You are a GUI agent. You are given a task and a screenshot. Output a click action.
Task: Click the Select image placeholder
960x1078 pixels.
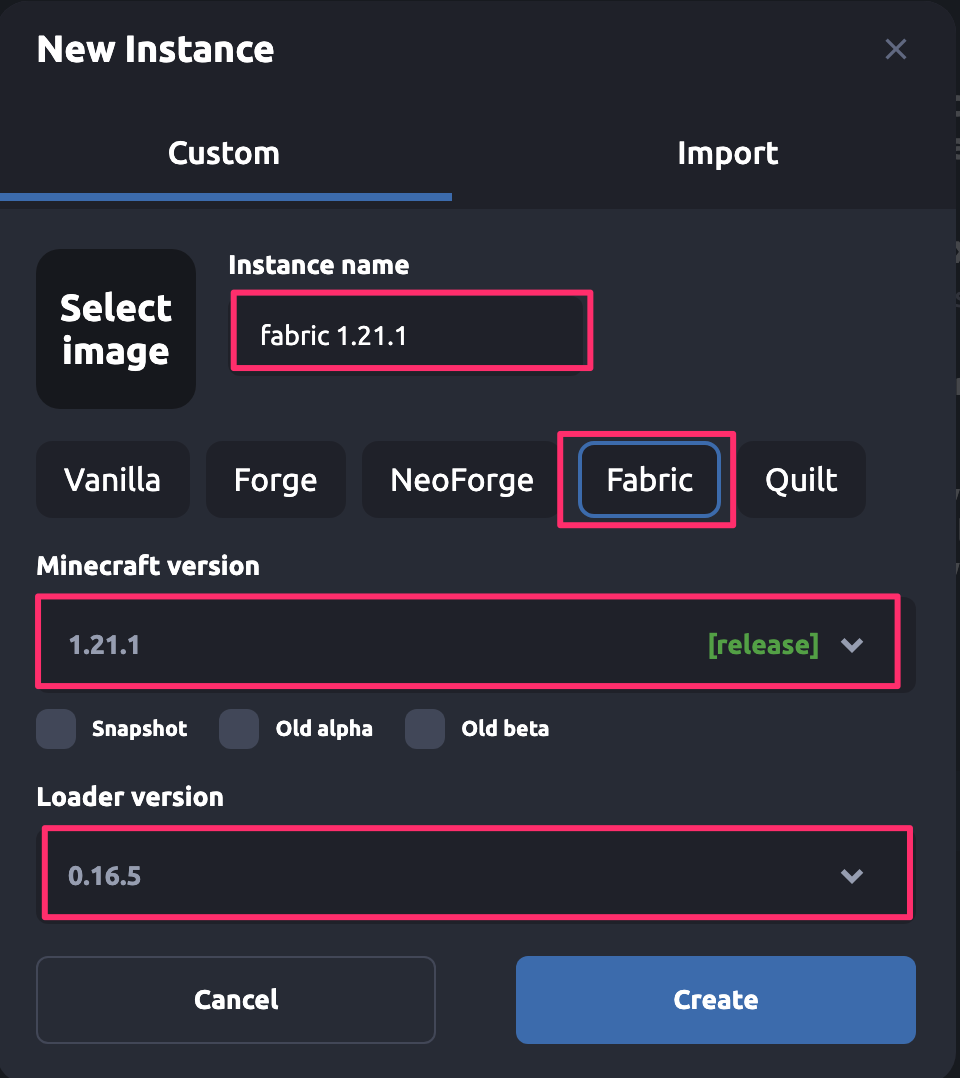click(x=116, y=329)
